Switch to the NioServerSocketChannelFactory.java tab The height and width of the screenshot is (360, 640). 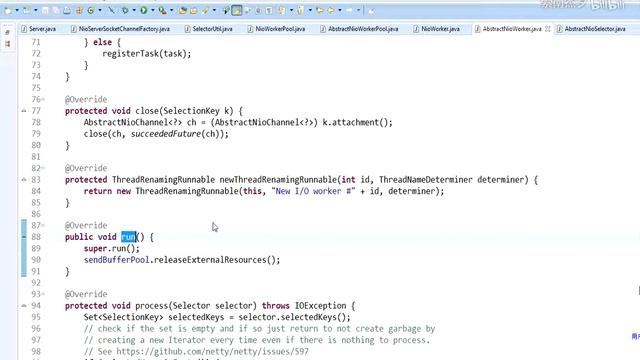click(120, 29)
